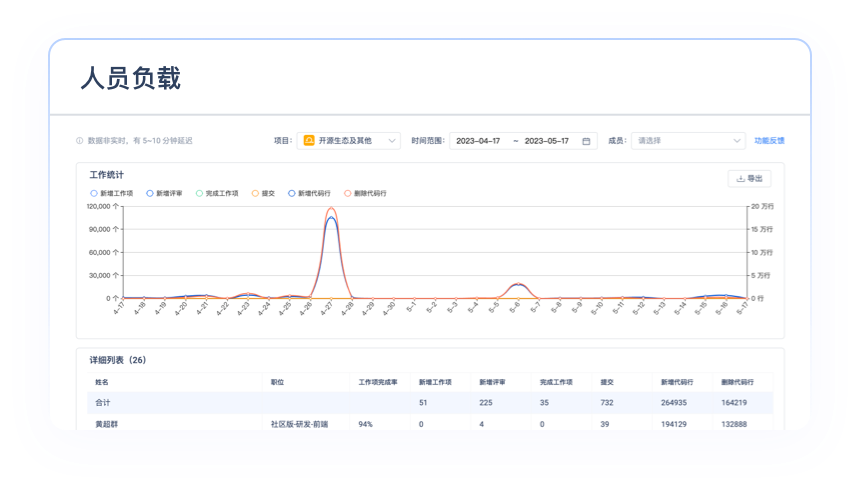Image resolution: width=860 pixels, height=490 pixels.
Task: Toggle the 新增代码行 legend series
Action: (309, 193)
